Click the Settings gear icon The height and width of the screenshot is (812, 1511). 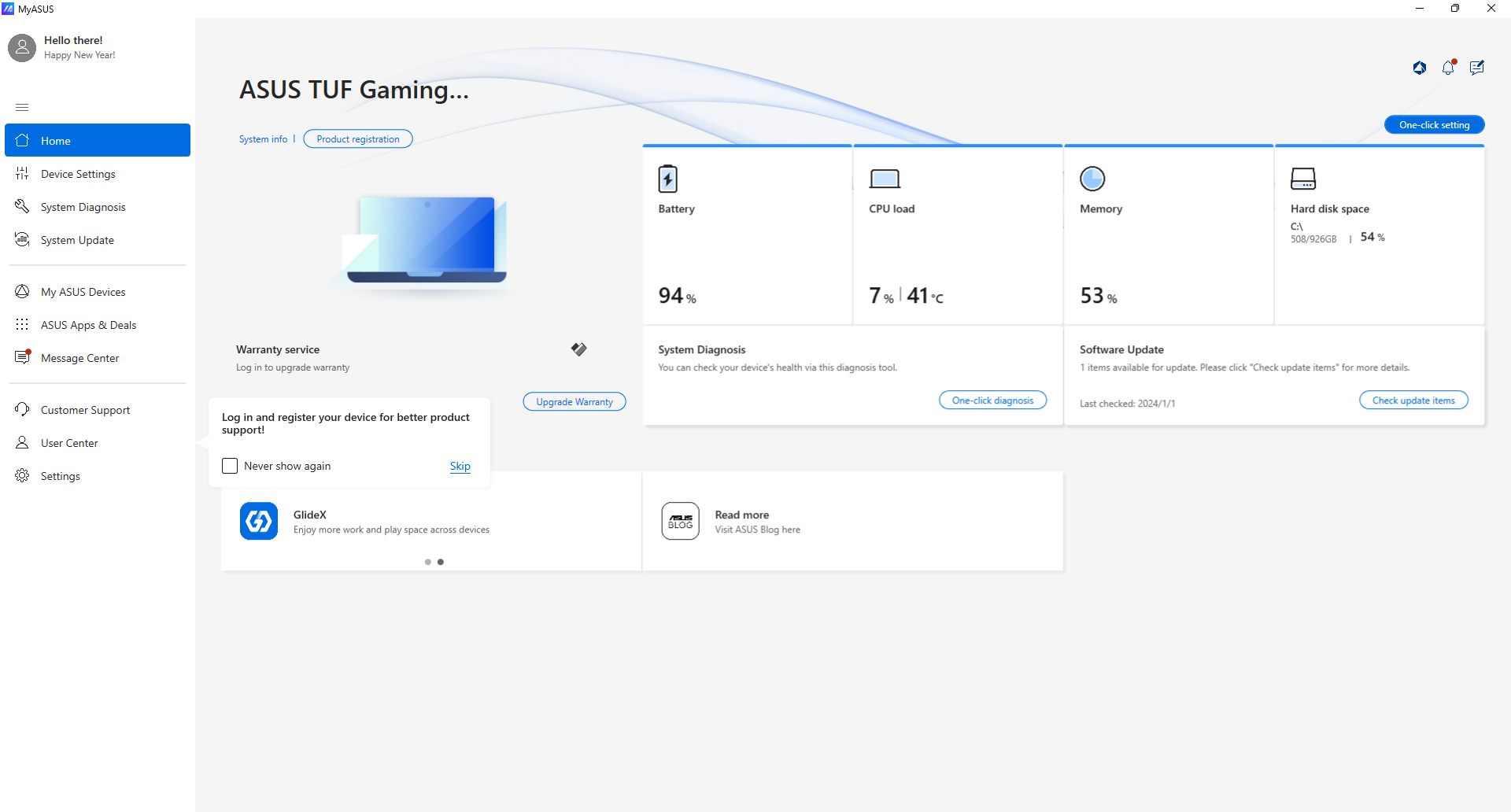pos(22,475)
